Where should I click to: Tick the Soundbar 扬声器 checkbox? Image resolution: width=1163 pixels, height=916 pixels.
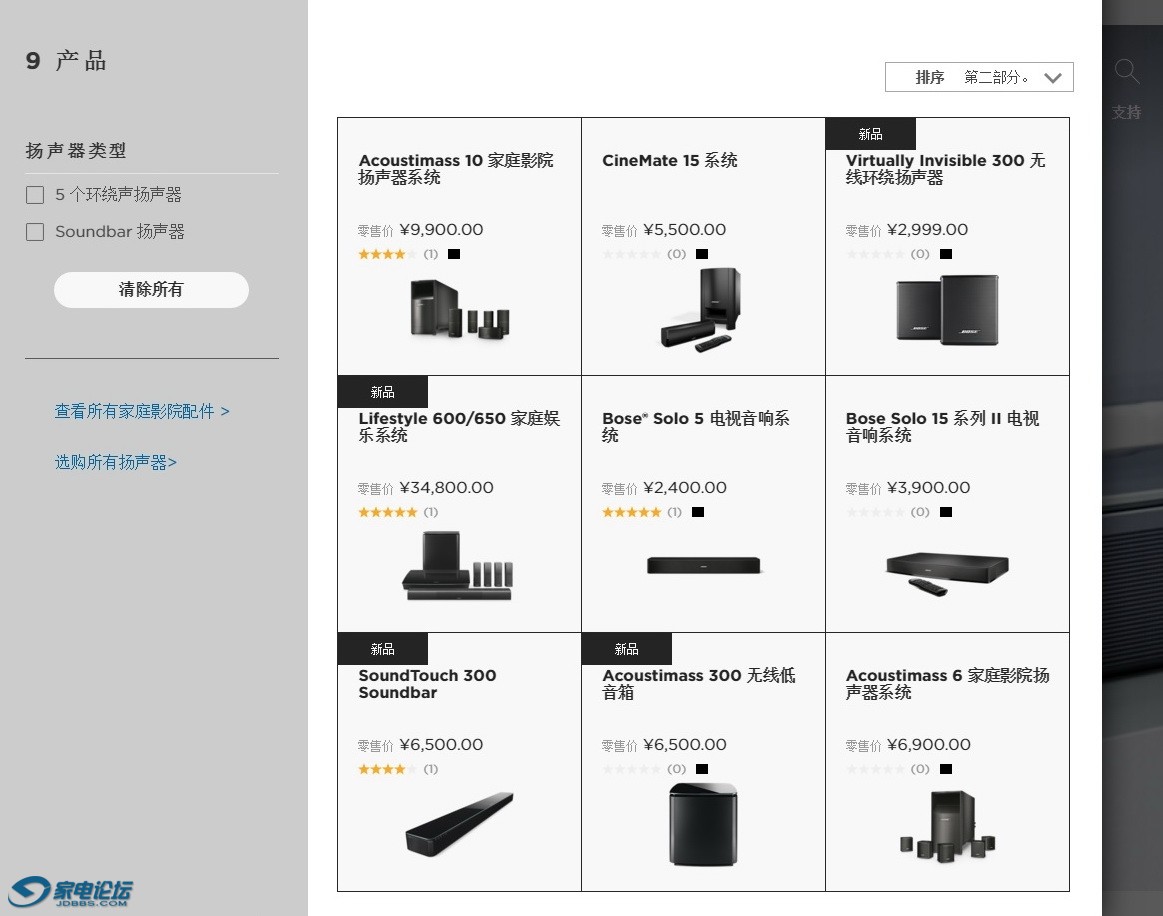[x=35, y=232]
